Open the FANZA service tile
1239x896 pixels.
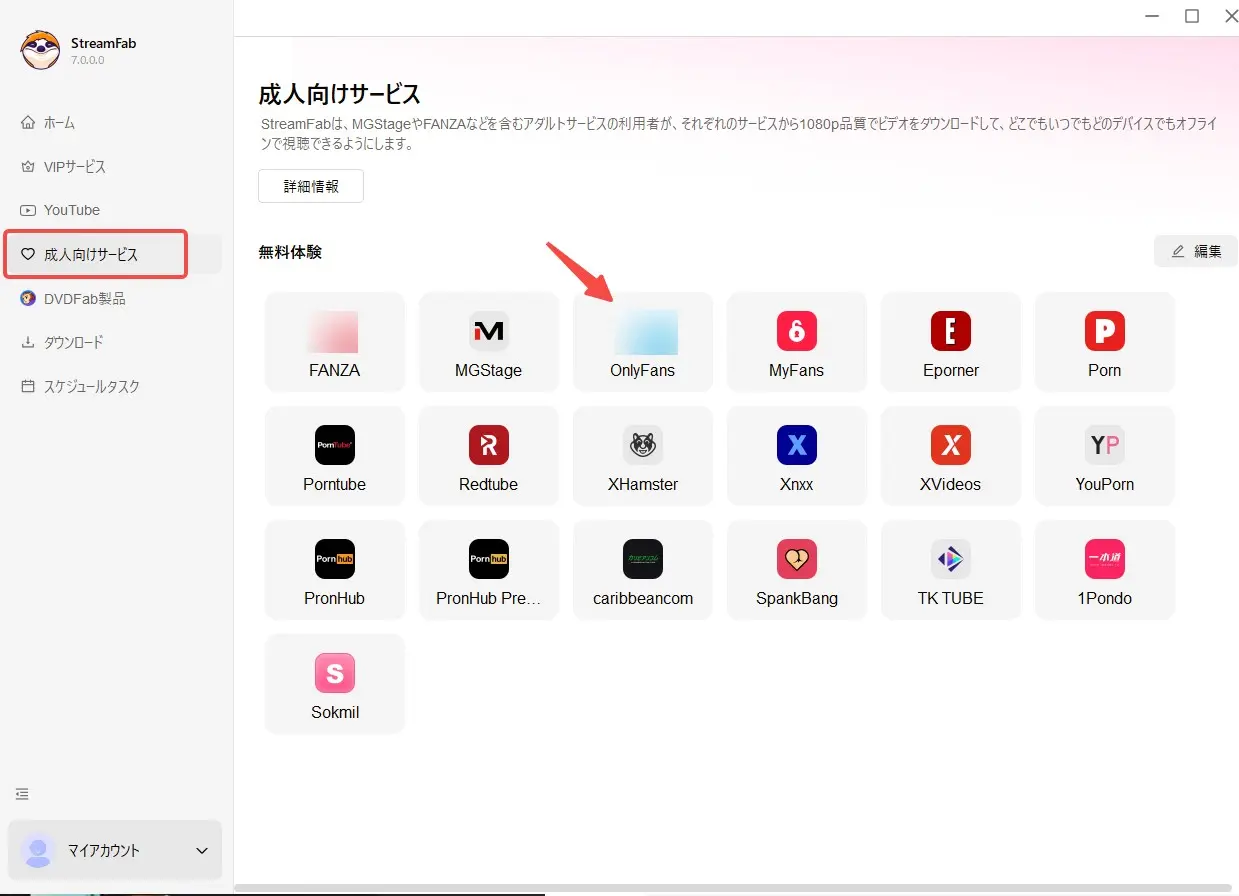coord(335,342)
